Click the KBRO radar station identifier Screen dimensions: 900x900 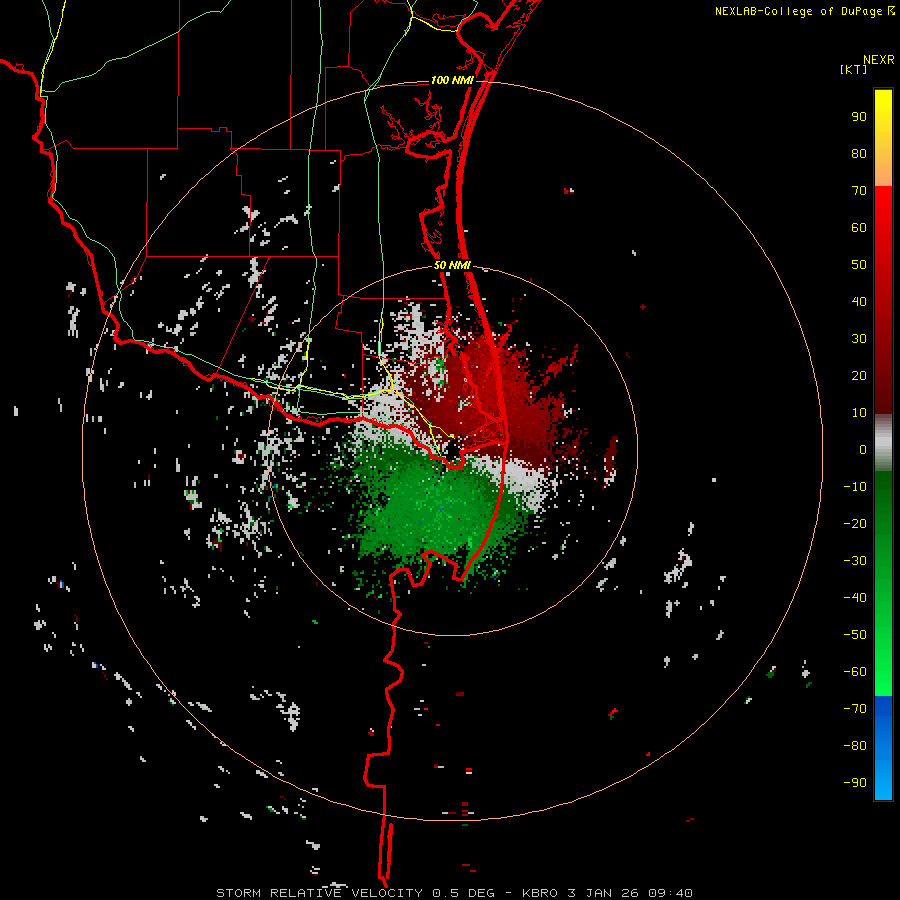540,893
